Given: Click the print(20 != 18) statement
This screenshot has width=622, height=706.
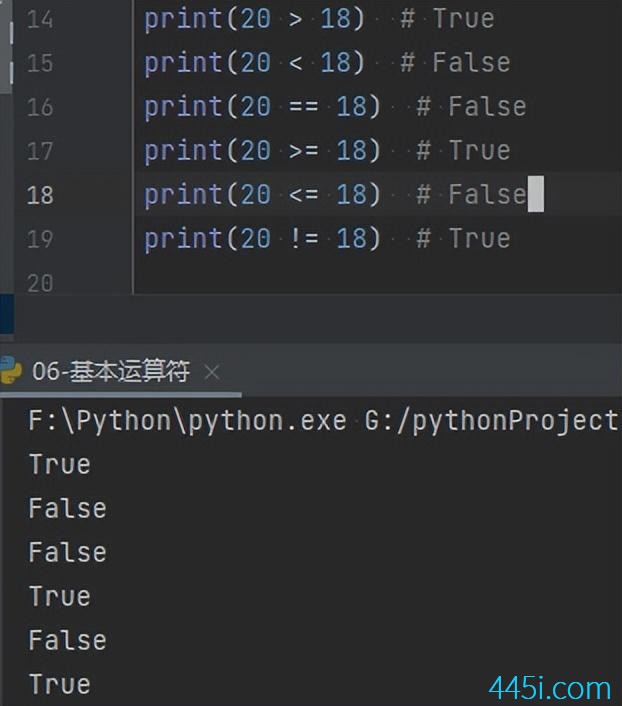Looking at the screenshot, I should 262,238.
